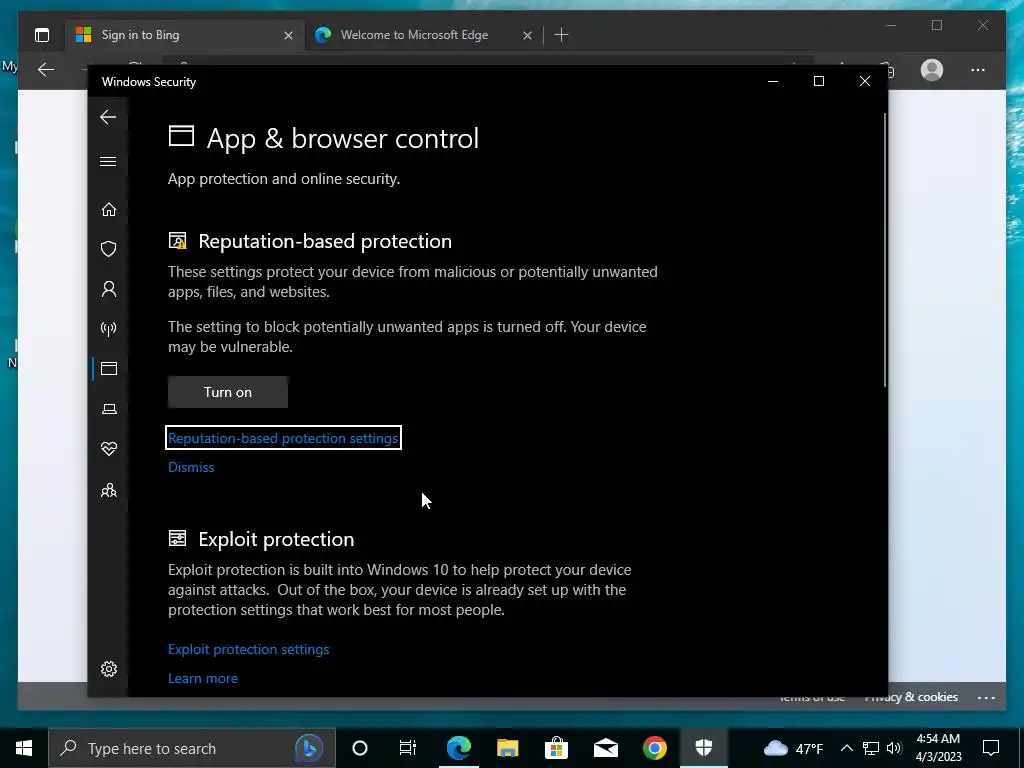Open Firewall & network protection icon

(108, 328)
